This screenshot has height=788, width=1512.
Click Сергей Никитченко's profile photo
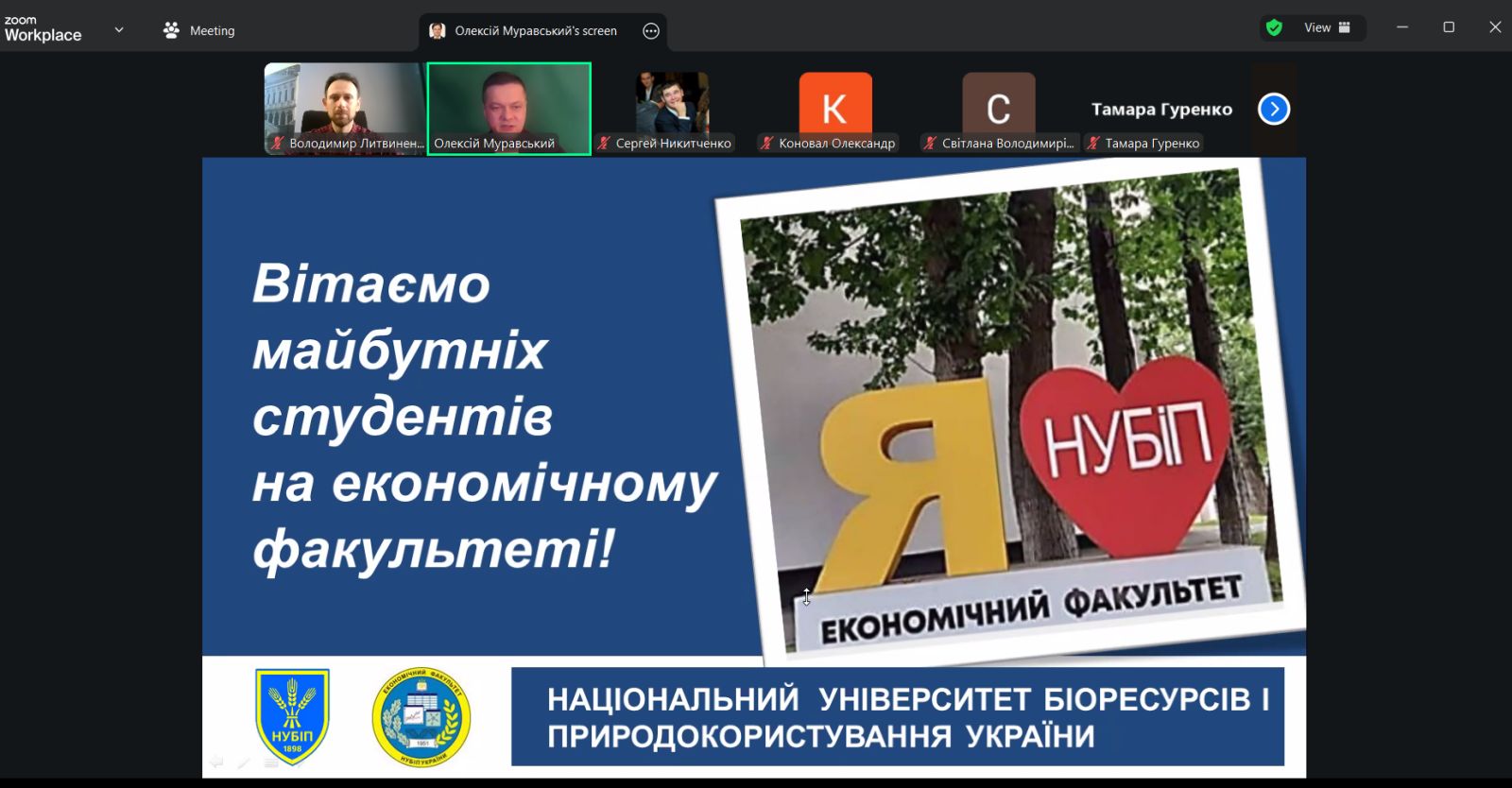pos(672,102)
